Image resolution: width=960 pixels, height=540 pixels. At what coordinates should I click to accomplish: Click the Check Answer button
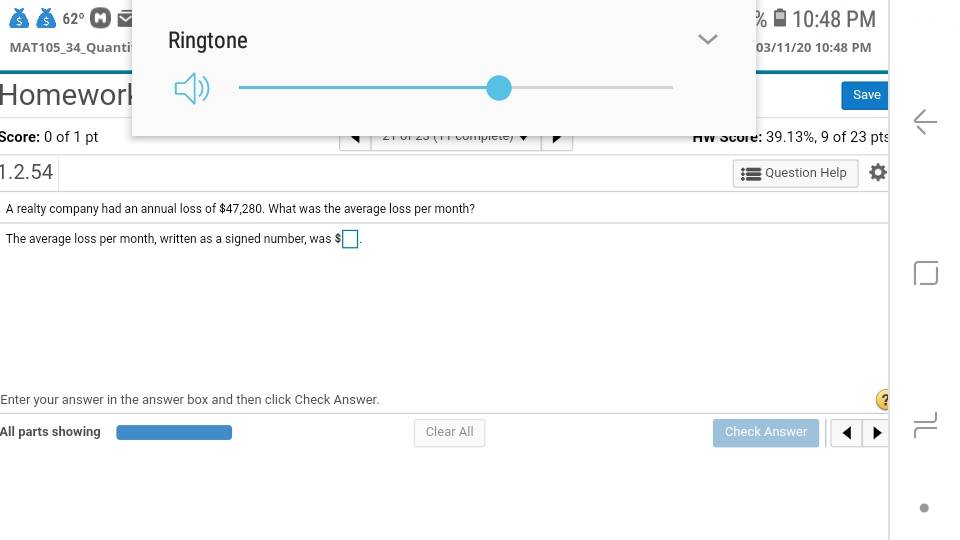point(765,433)
